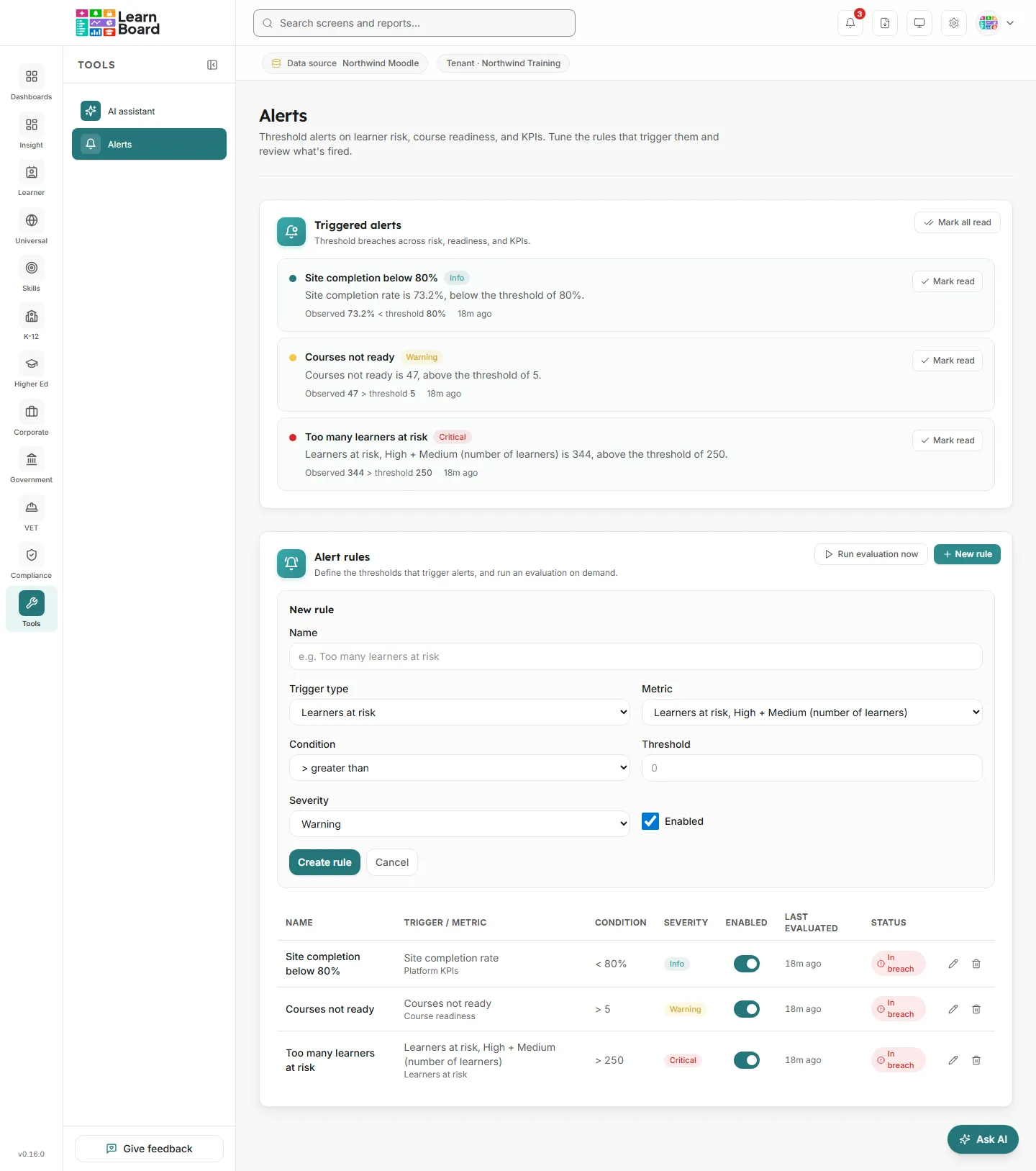Open the Severity dropdown
The height and width of the screenshot is (1171, 1036).
460,824
